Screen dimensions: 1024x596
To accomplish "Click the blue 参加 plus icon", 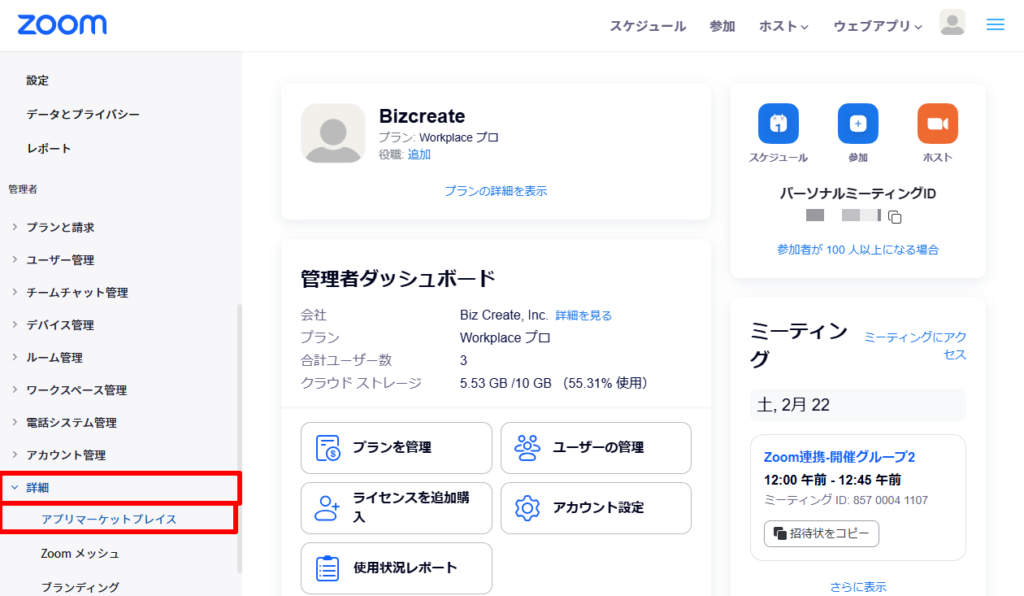I will [857, 123].
